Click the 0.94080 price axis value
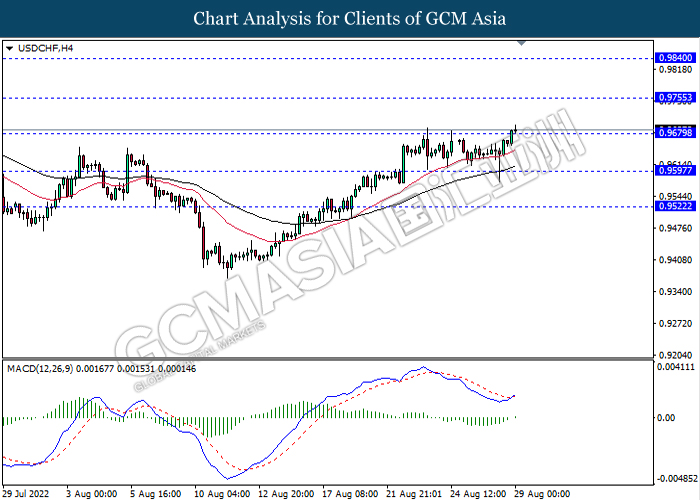This screenshot has width=700, height=500. 675,260
